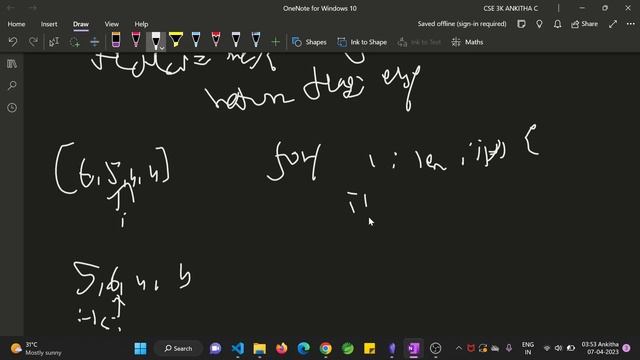Select the pink pen
640x360 pixels.
[136, 40]
